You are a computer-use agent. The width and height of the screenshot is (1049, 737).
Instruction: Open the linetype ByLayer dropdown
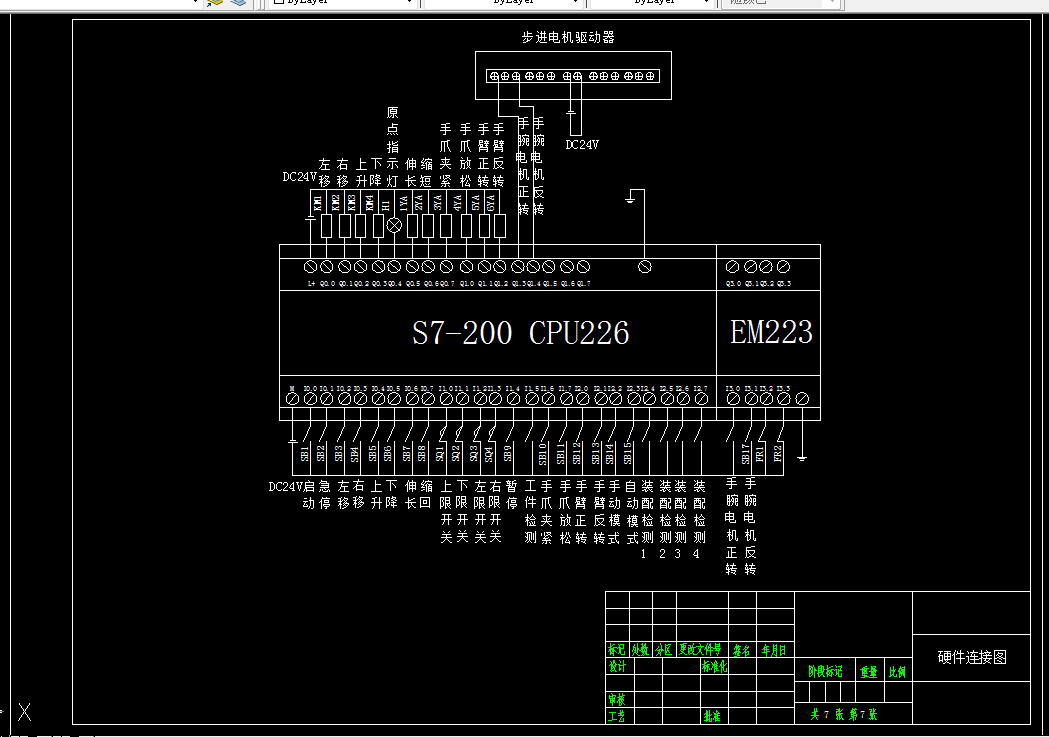(x=502, y=3)
